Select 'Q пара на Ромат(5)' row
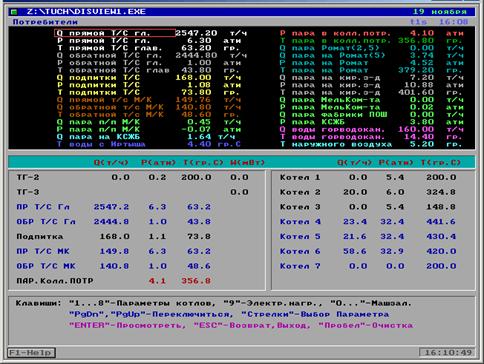 point(371,55)
